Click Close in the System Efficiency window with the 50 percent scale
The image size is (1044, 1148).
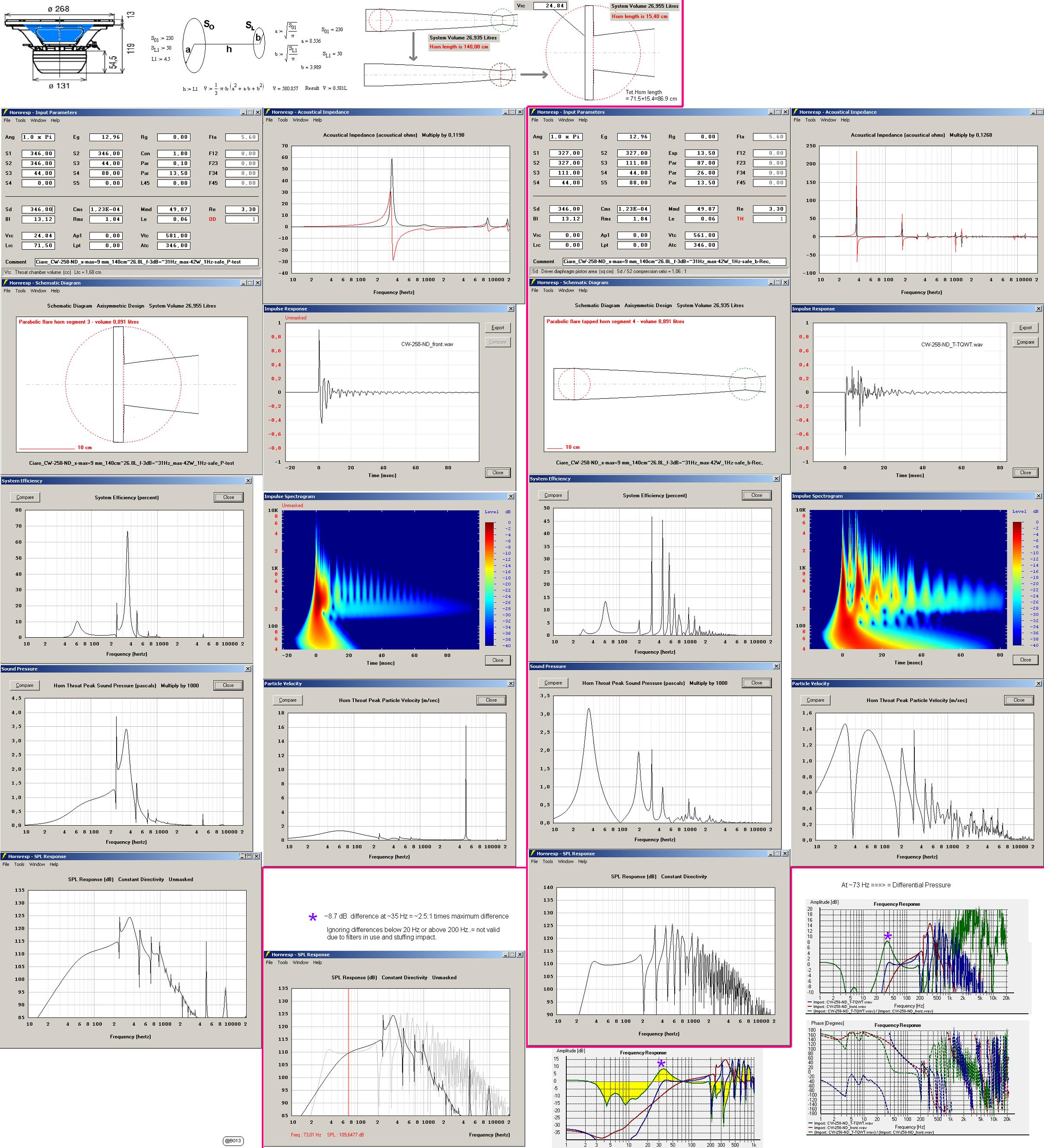(x=756, y=495)
